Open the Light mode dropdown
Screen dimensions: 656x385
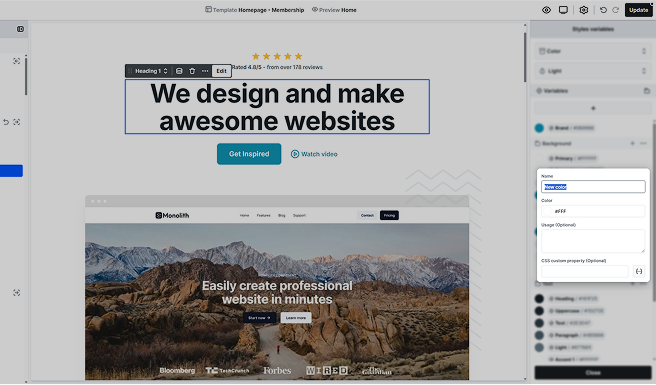click(593, 71)
